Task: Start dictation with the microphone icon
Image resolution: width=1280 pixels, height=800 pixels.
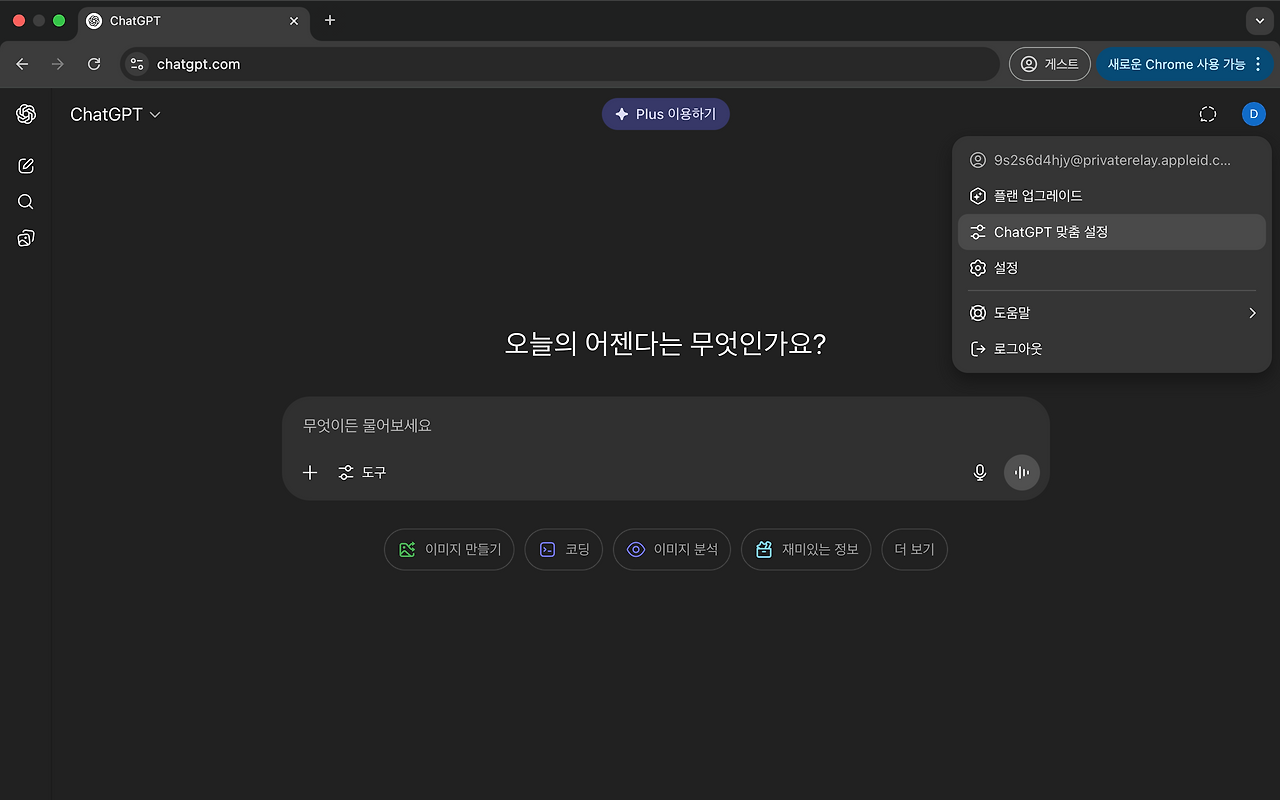Action: click(980, 472)
